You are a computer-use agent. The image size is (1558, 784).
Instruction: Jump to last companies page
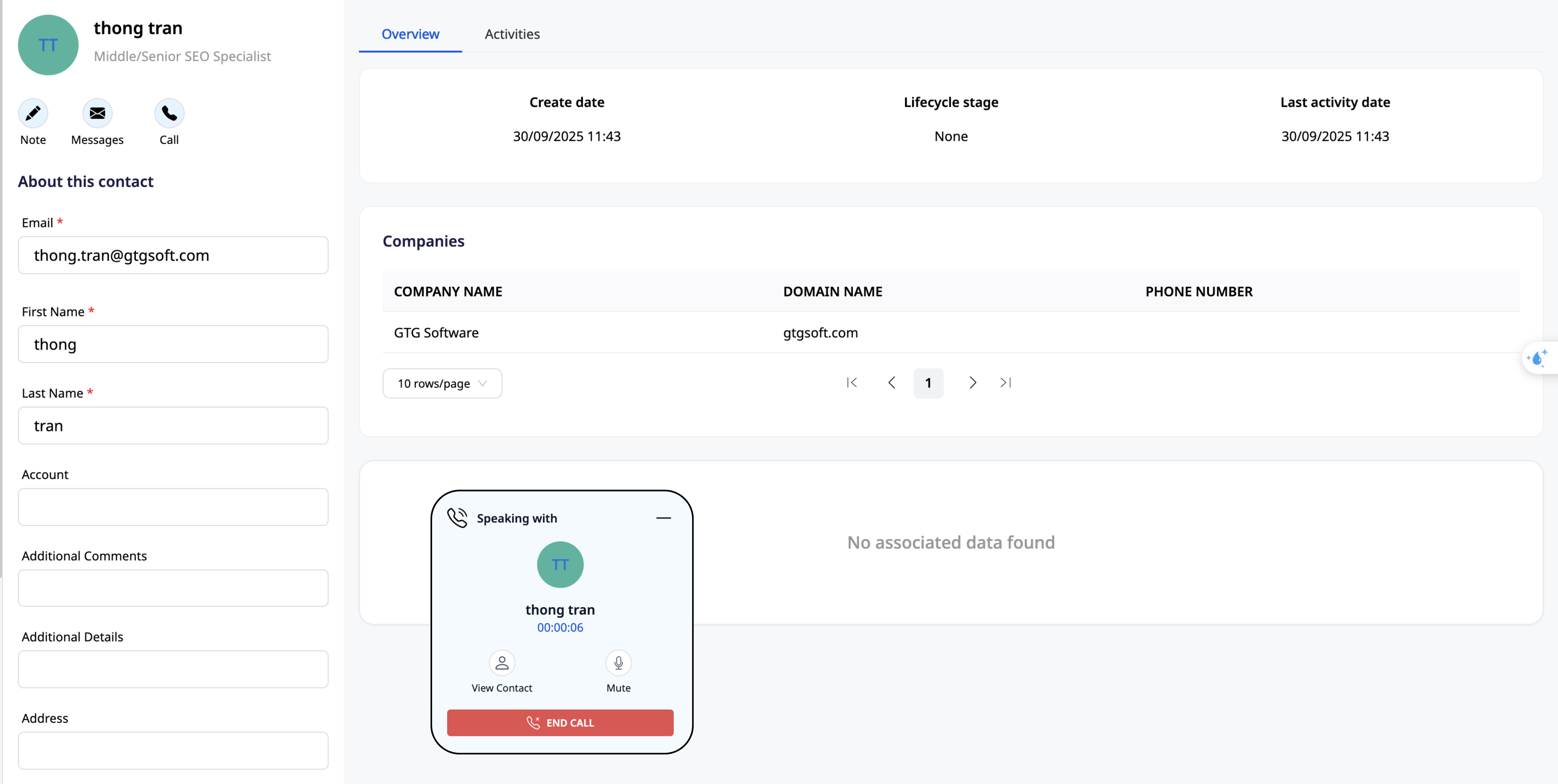[1005, 383]
